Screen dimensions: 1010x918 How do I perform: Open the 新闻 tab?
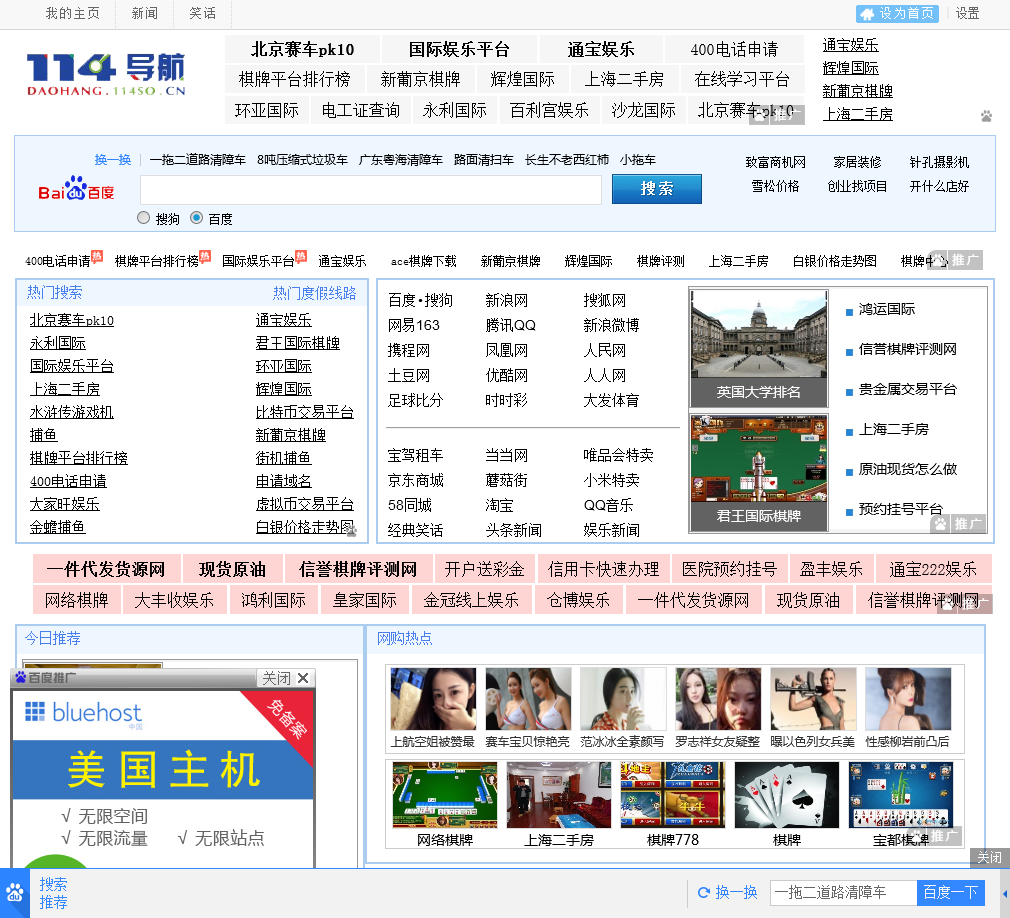pos(144,14)
